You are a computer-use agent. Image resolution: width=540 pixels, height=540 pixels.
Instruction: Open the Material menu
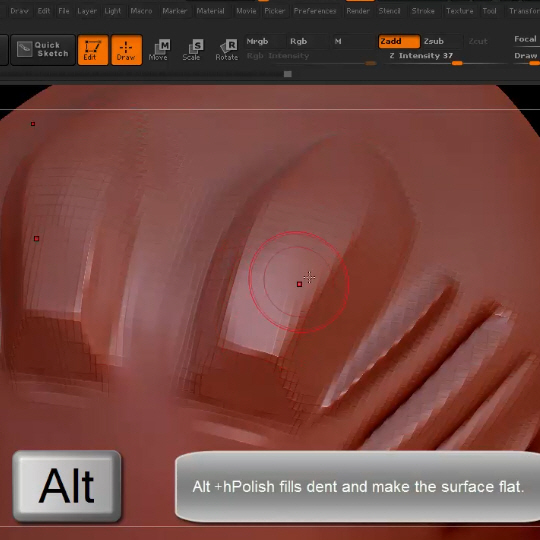(210, 11)
